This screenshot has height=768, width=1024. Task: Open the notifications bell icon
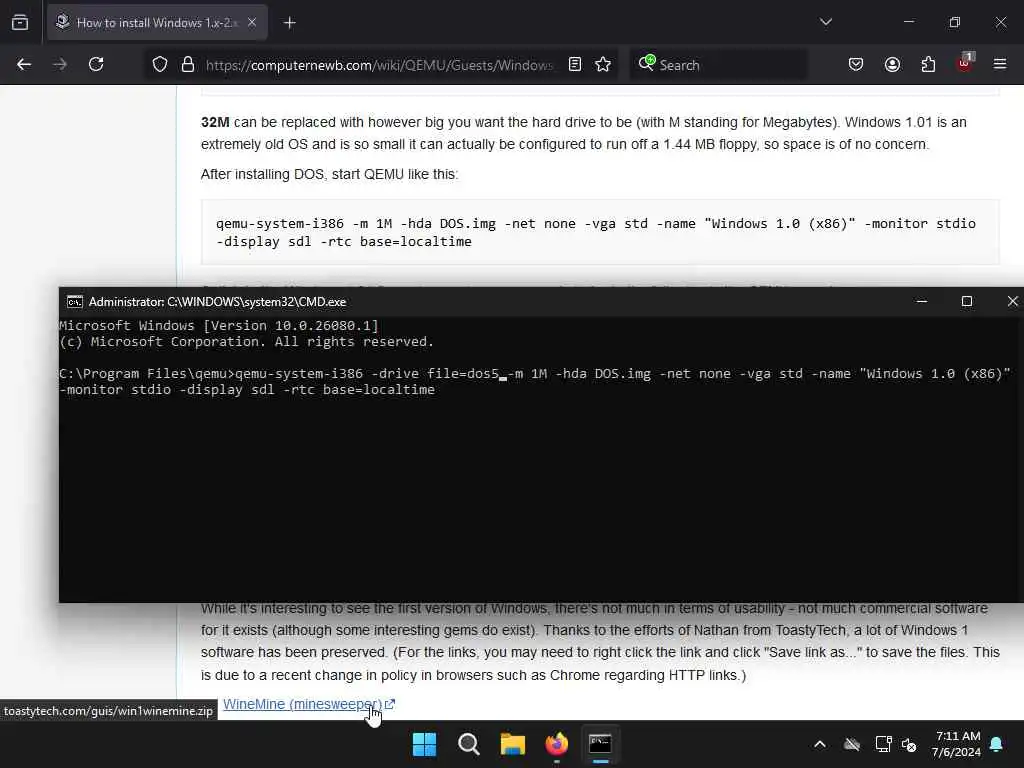point(997,744)
